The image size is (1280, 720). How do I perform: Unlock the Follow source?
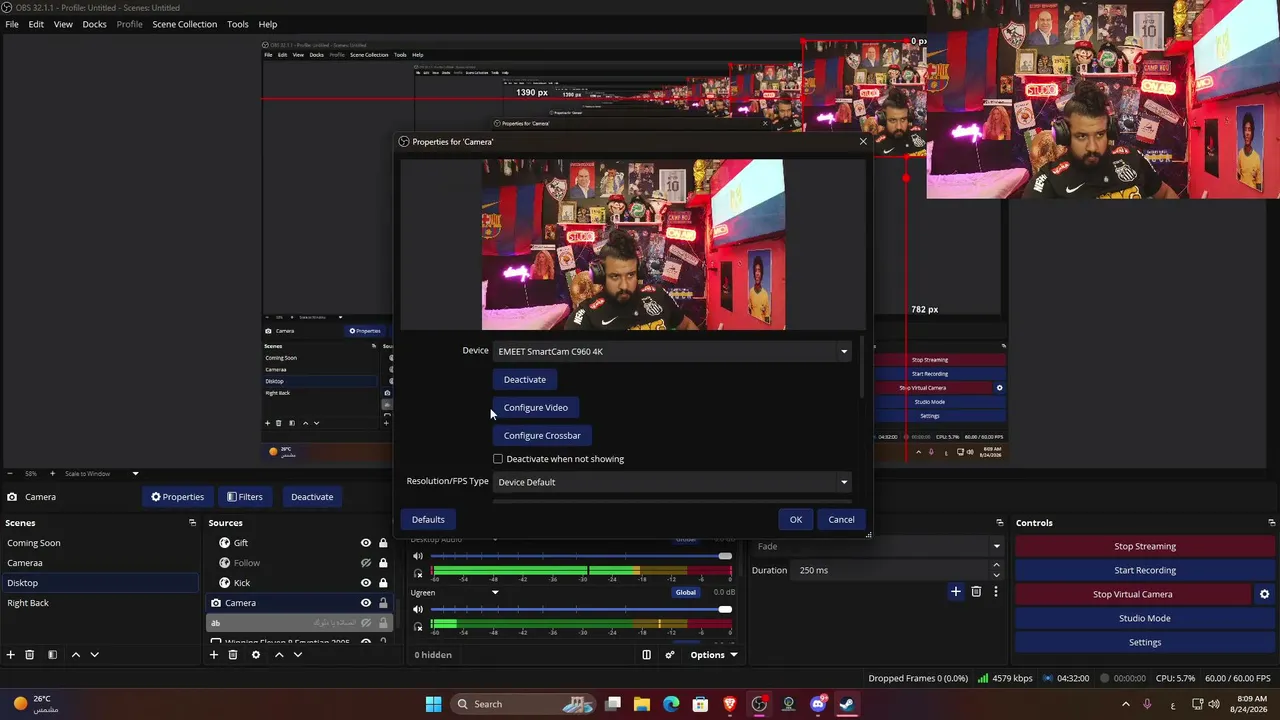click(383, 563)
